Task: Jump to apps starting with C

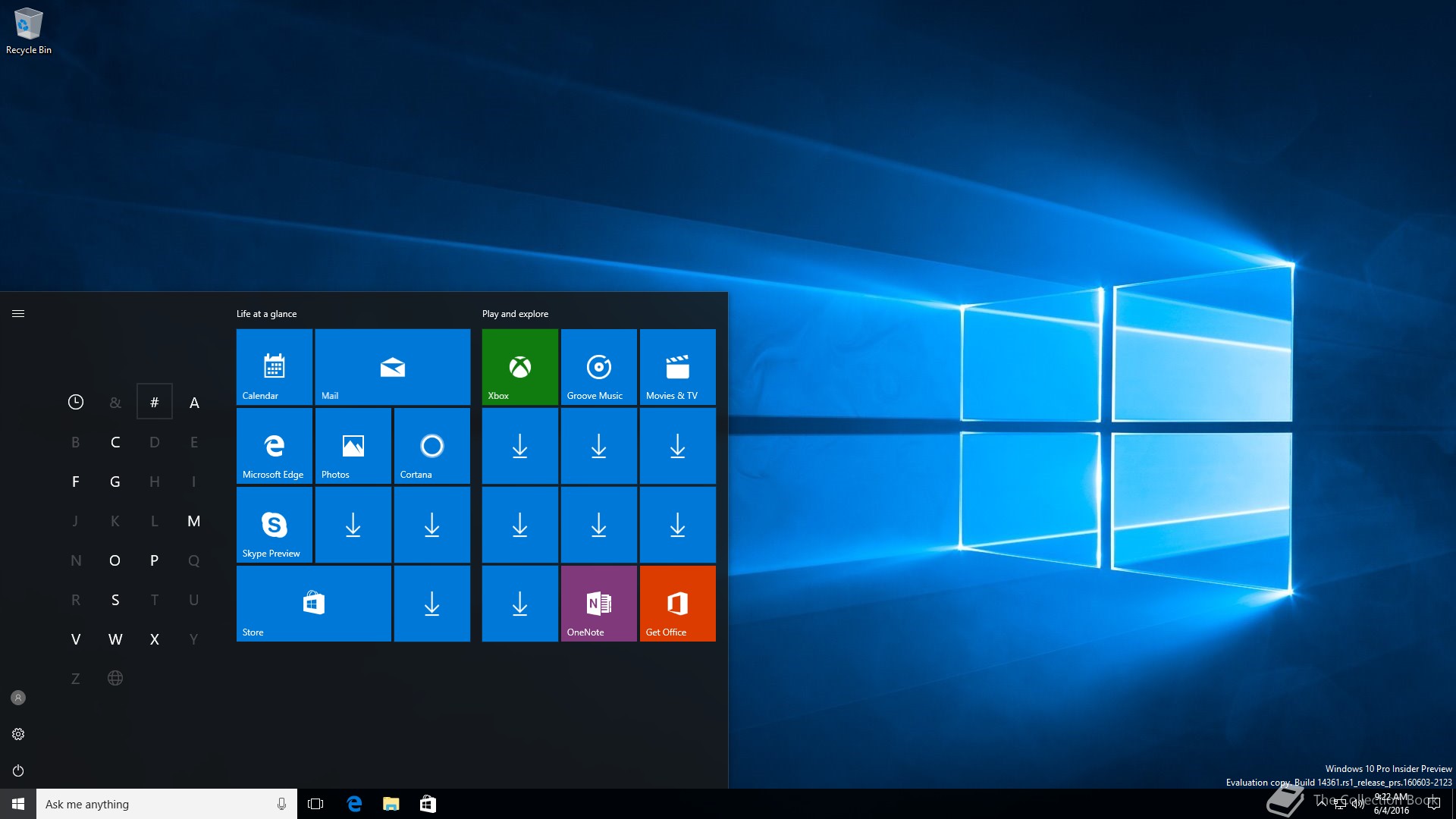Action: [115, 442]
